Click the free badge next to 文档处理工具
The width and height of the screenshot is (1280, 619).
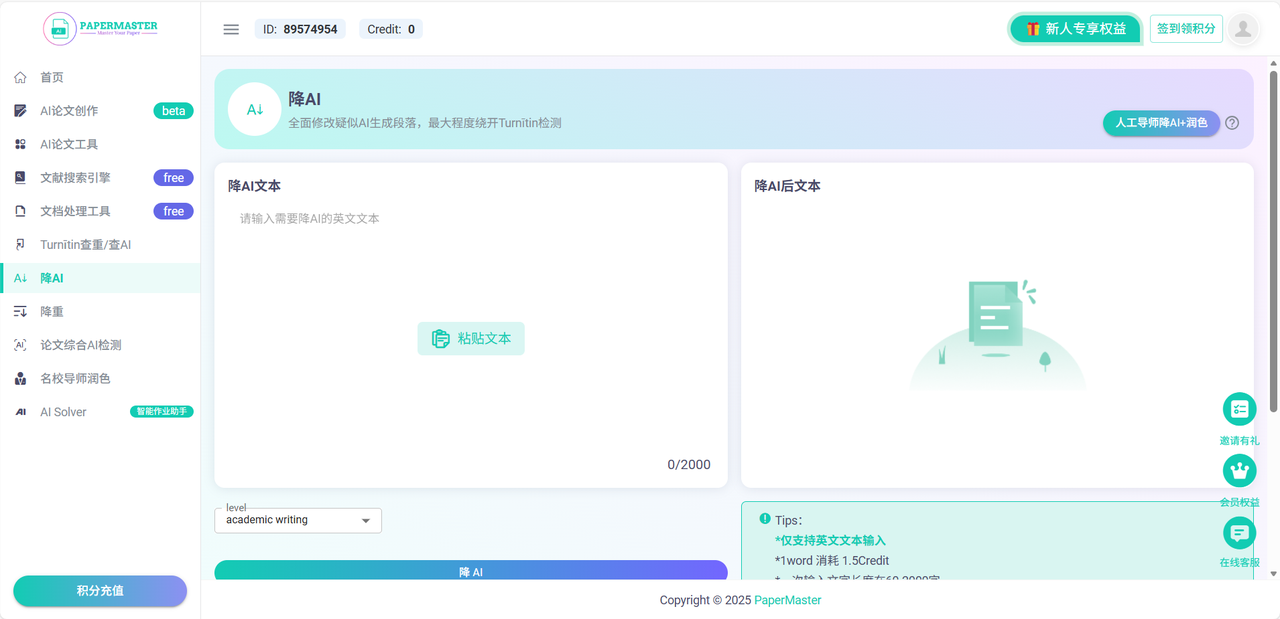pyautogui.click(x=173, y=211)
